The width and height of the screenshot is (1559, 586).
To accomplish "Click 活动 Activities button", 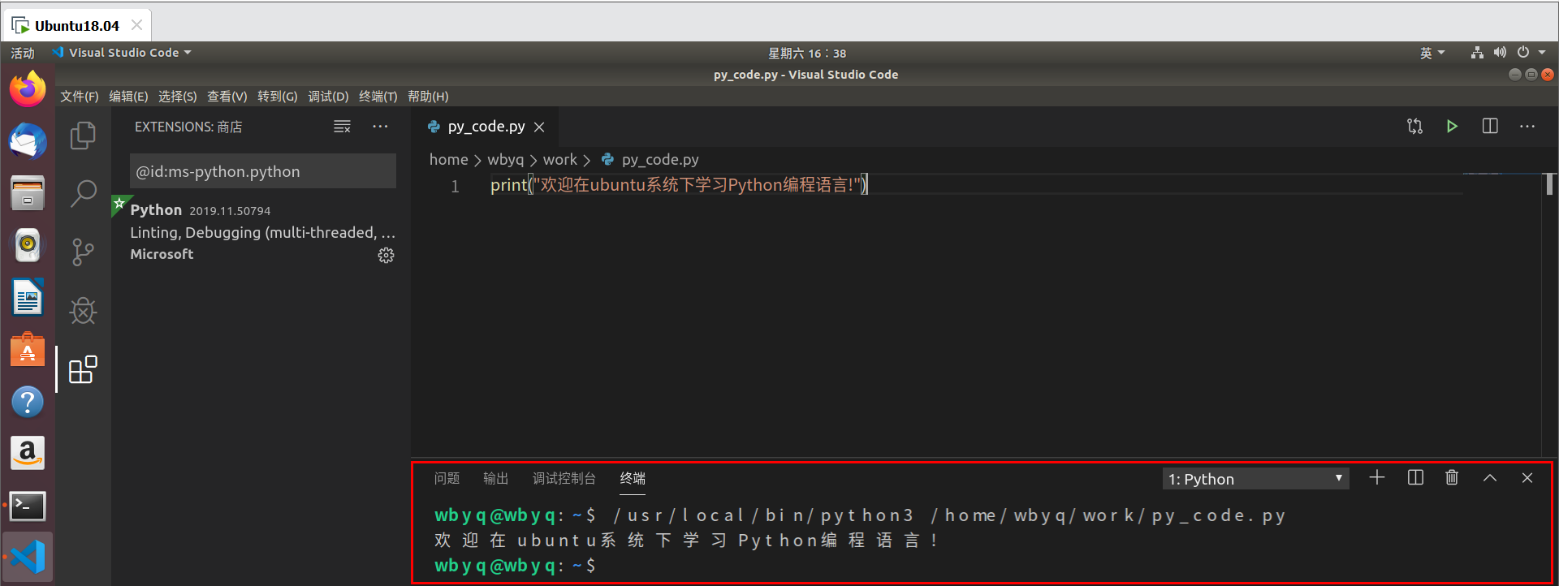I will point(22,53).
